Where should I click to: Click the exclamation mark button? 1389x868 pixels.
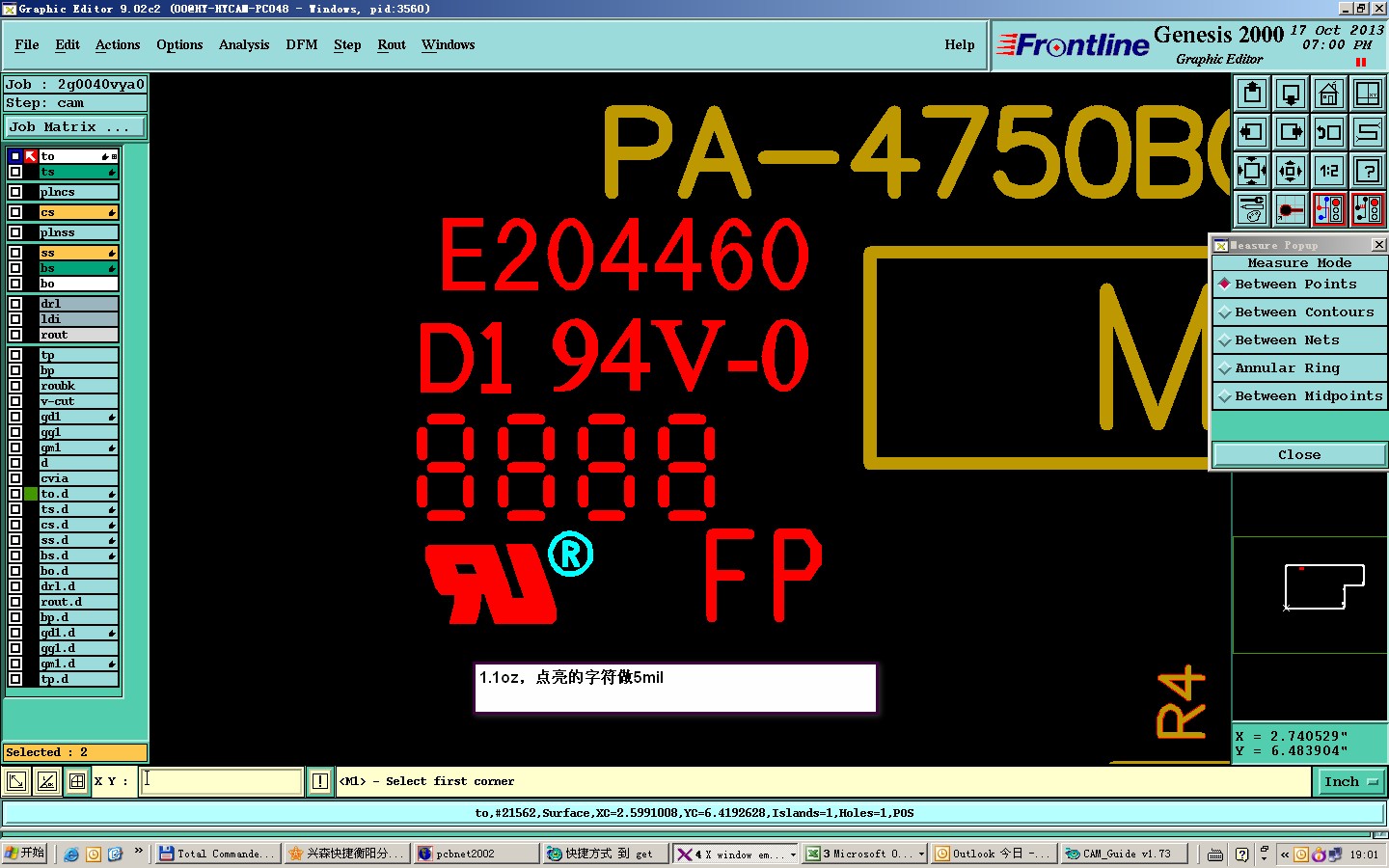[320, 781]
